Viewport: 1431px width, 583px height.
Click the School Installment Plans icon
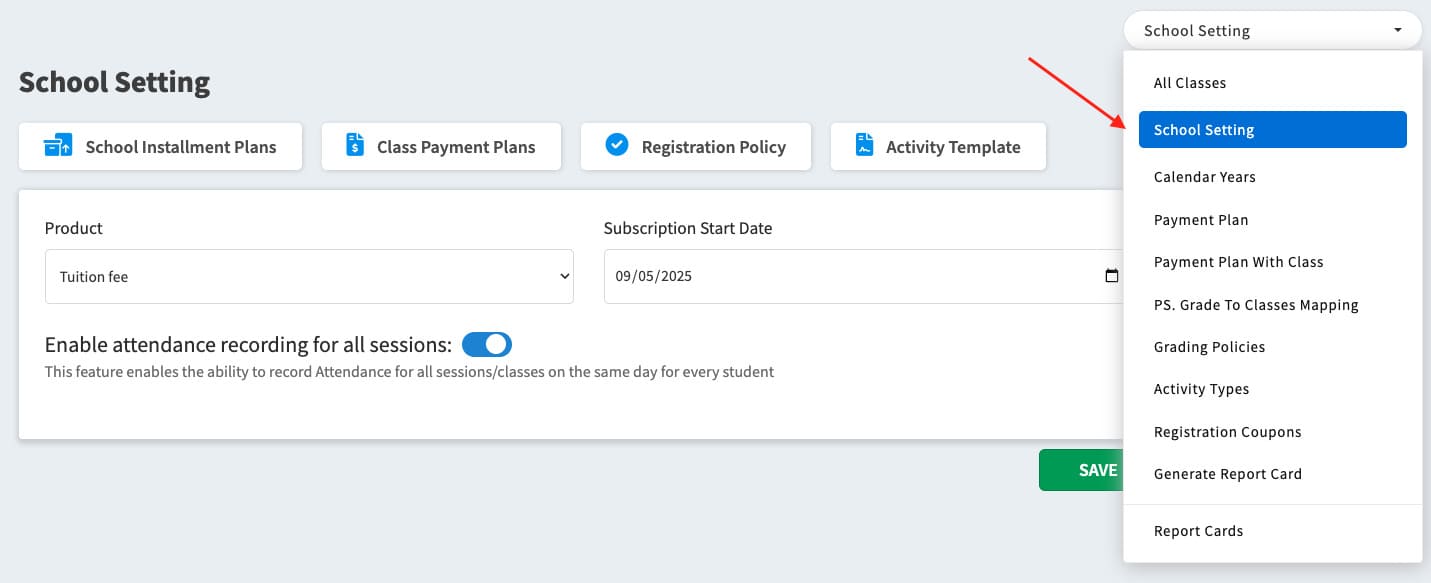(58, 146)
